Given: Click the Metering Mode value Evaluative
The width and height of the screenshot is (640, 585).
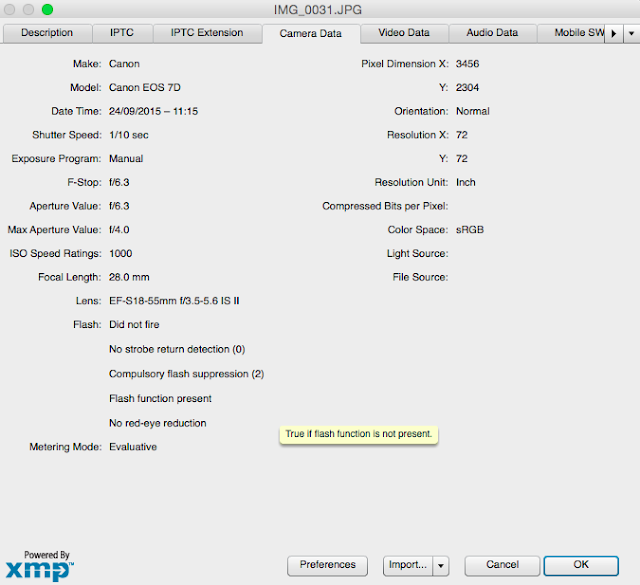Looking at the screenshot, I should 133,447.
